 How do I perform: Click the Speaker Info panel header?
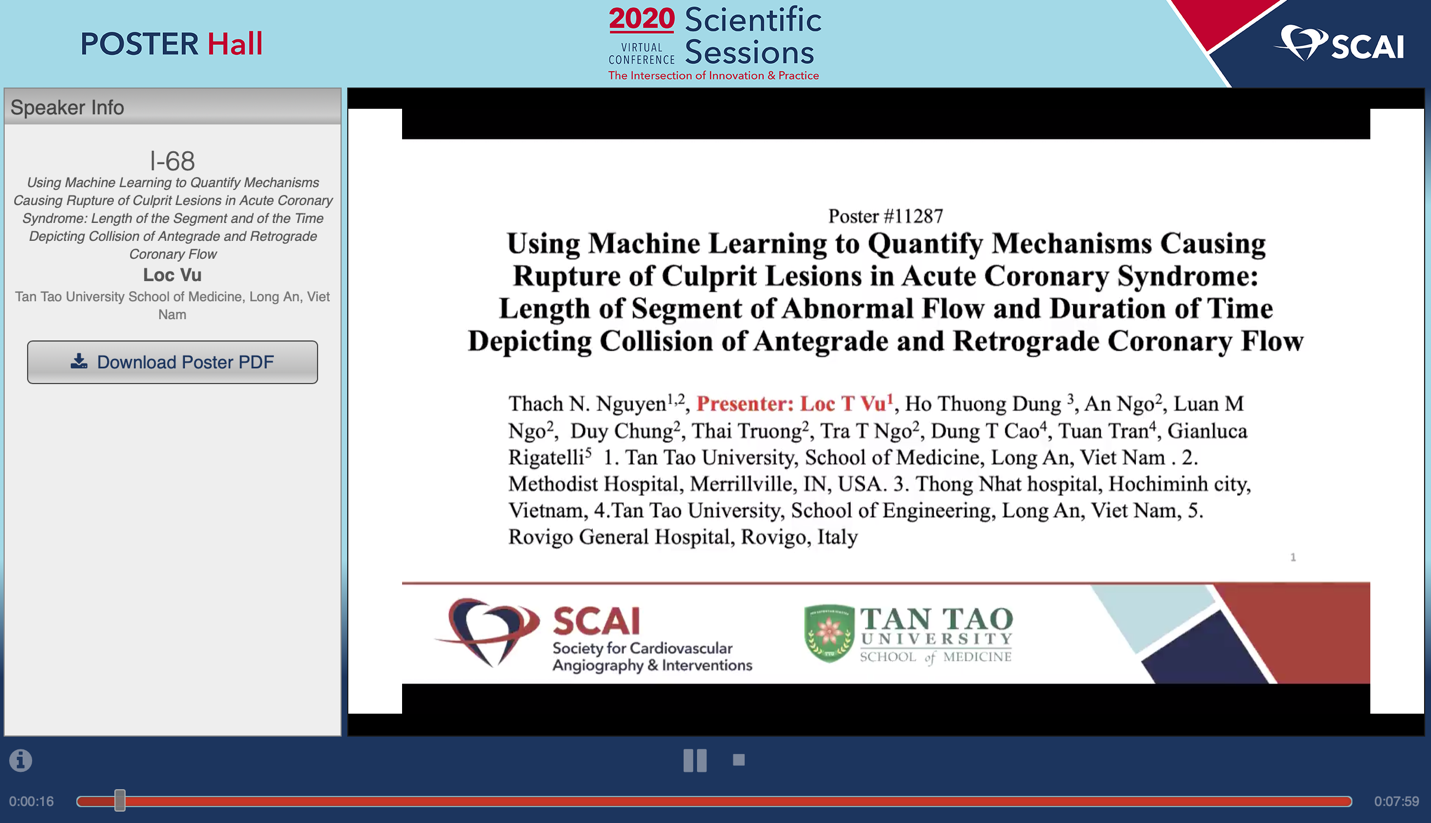(172, 107)
